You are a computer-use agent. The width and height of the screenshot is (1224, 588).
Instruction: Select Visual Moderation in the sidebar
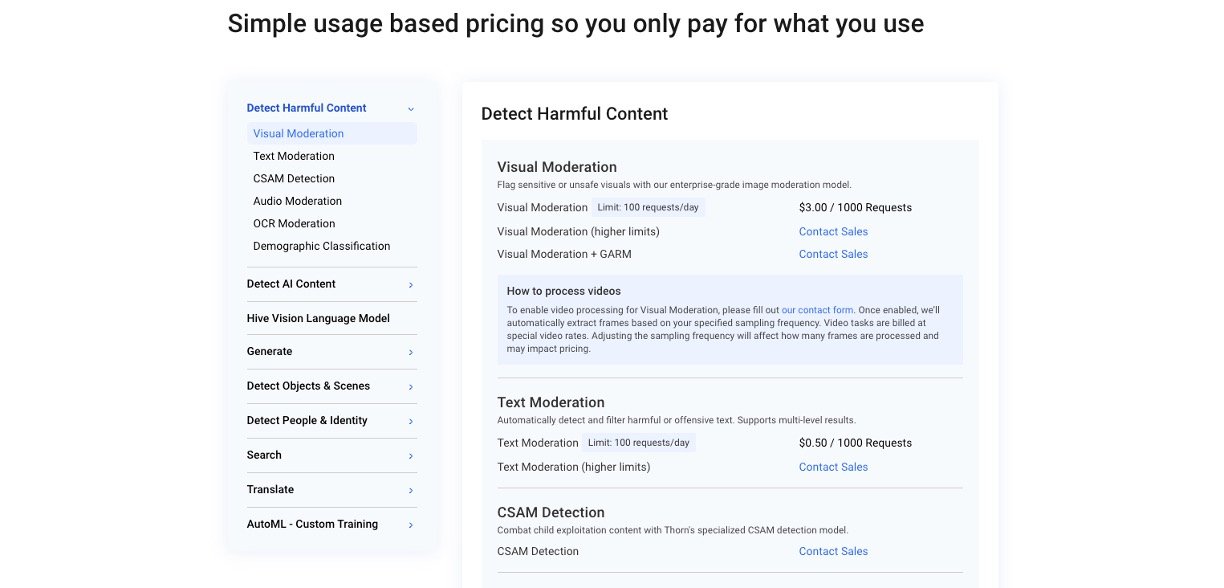click(x=298, y=134)
